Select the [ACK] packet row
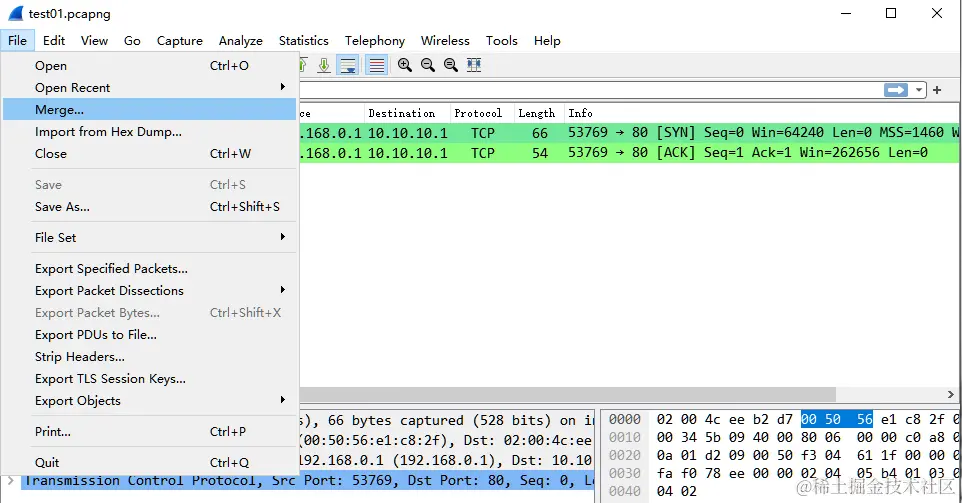 [x=629, y=153]
